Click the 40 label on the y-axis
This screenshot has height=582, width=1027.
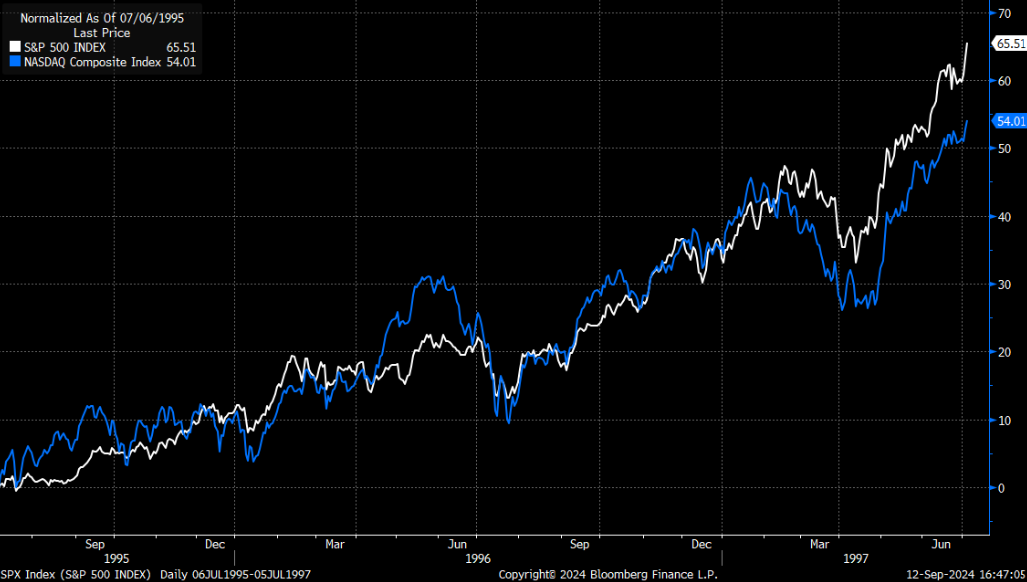pos(1005,217)
